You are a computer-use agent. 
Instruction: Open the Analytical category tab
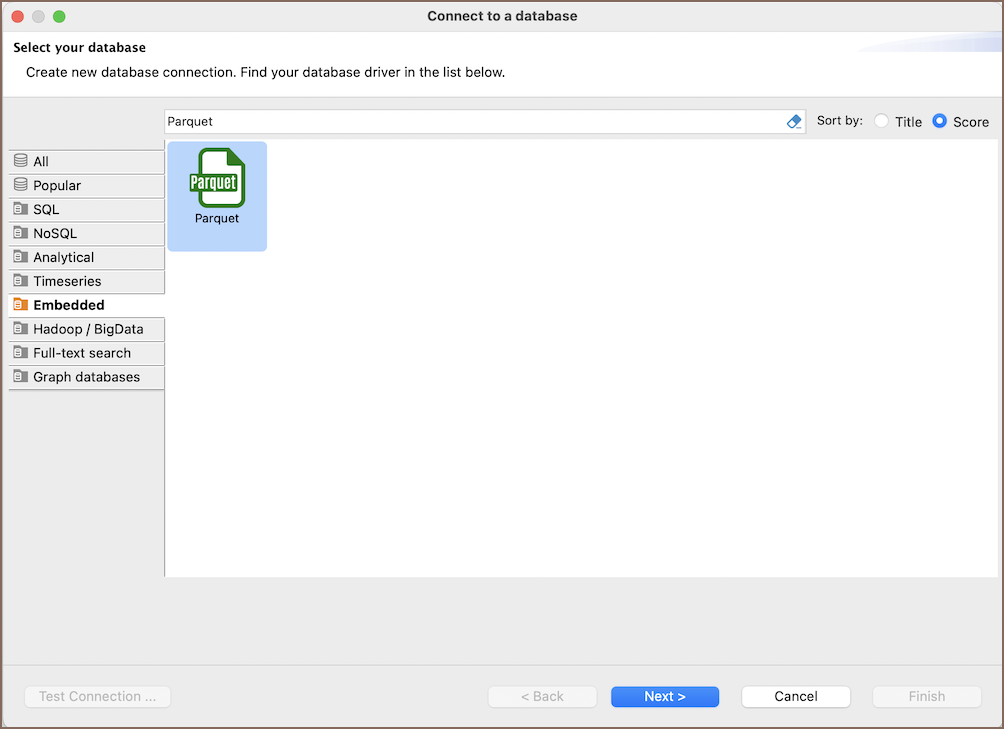[x=64, y=257]
